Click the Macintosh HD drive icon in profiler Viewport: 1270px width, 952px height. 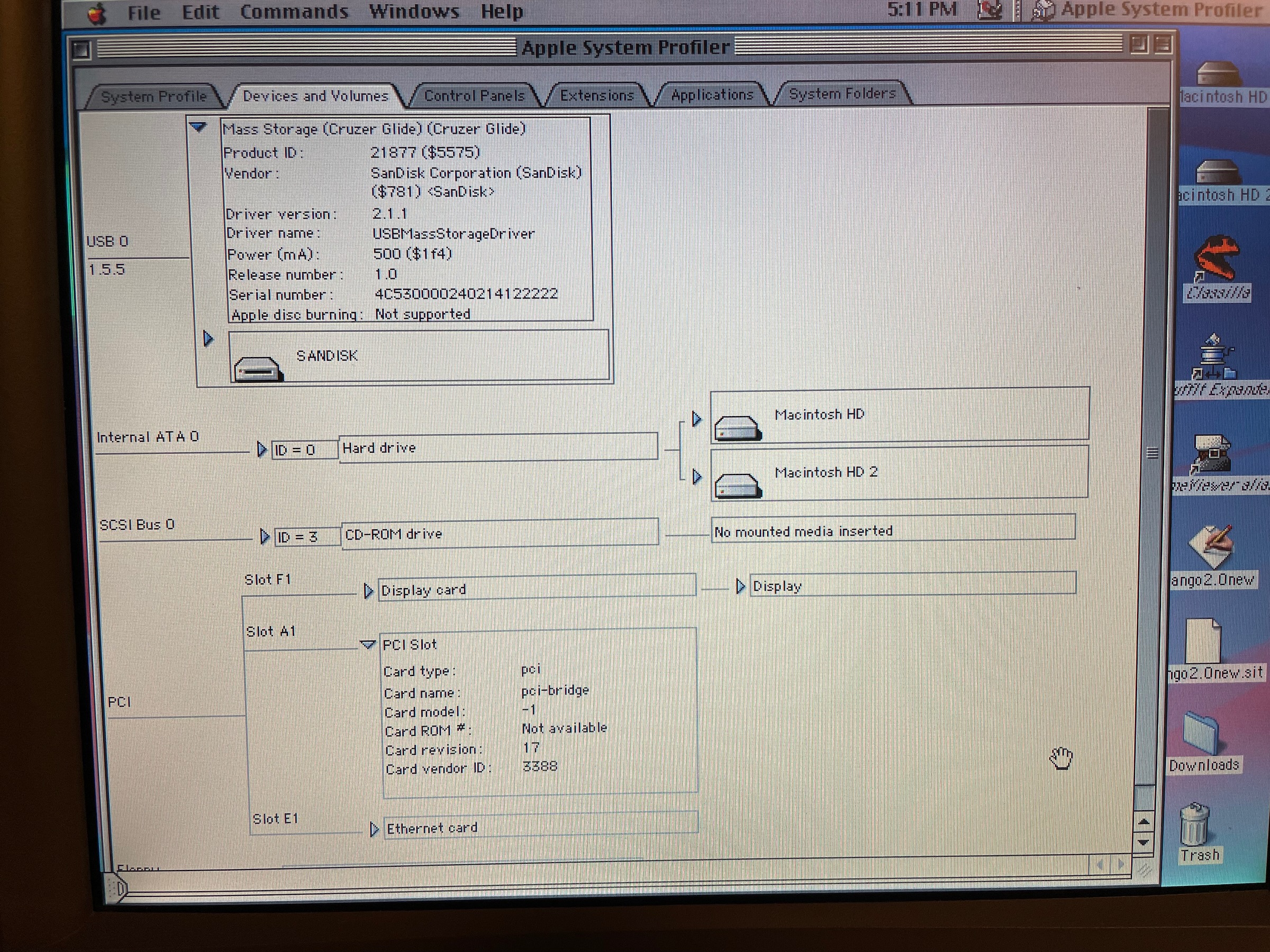[738, 428]
